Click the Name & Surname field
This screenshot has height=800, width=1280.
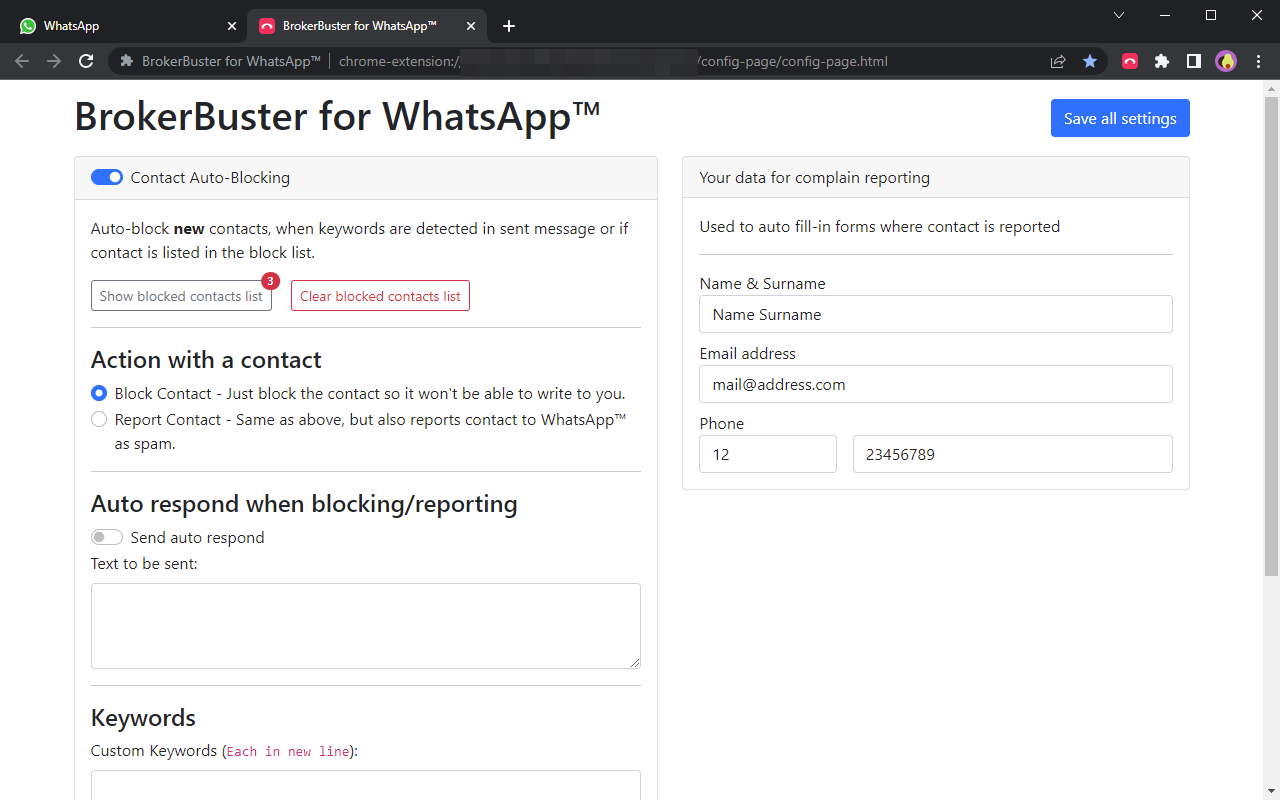click(x=936, y=314)
